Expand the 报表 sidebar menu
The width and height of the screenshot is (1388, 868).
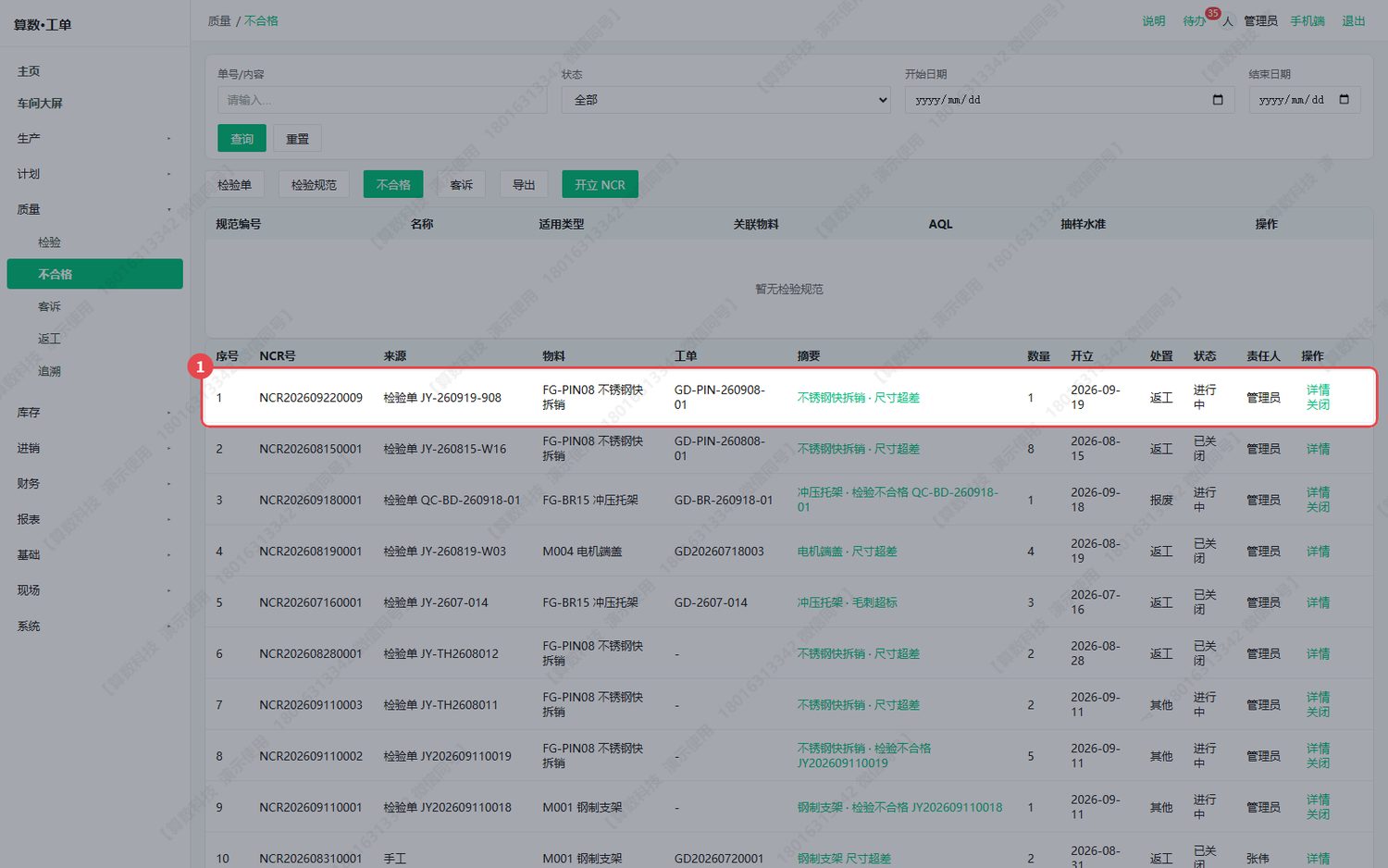pos(94,519)
